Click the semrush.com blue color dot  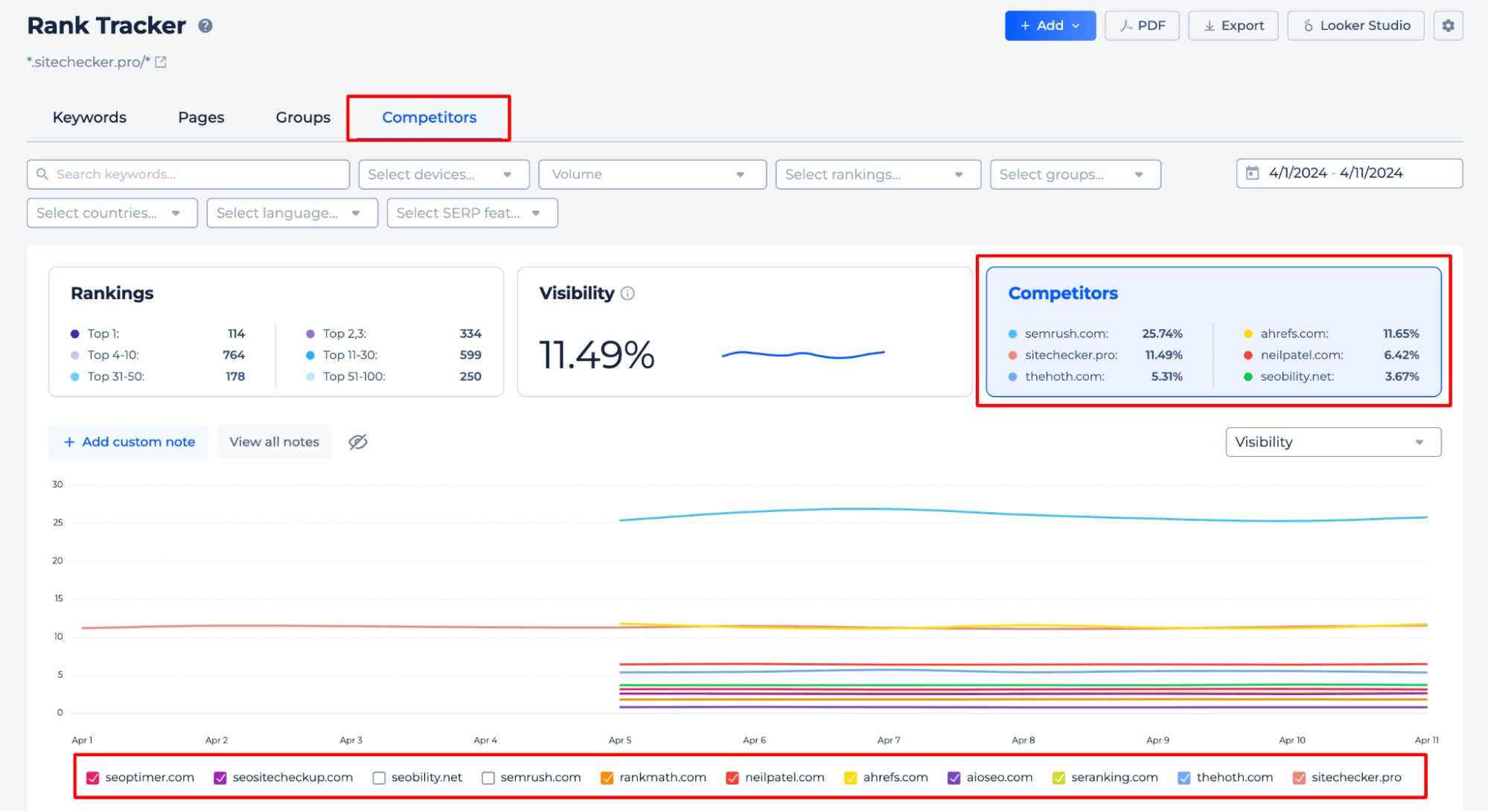click(1012, 334)
